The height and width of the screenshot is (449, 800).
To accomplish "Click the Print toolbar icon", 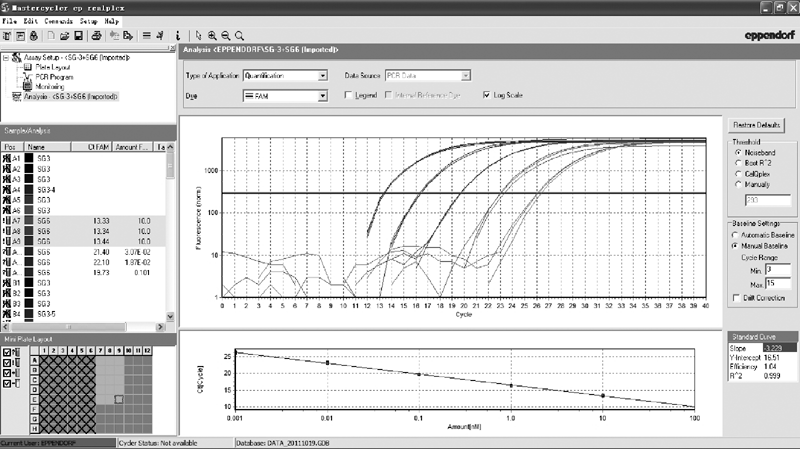I will pos(96,36).
